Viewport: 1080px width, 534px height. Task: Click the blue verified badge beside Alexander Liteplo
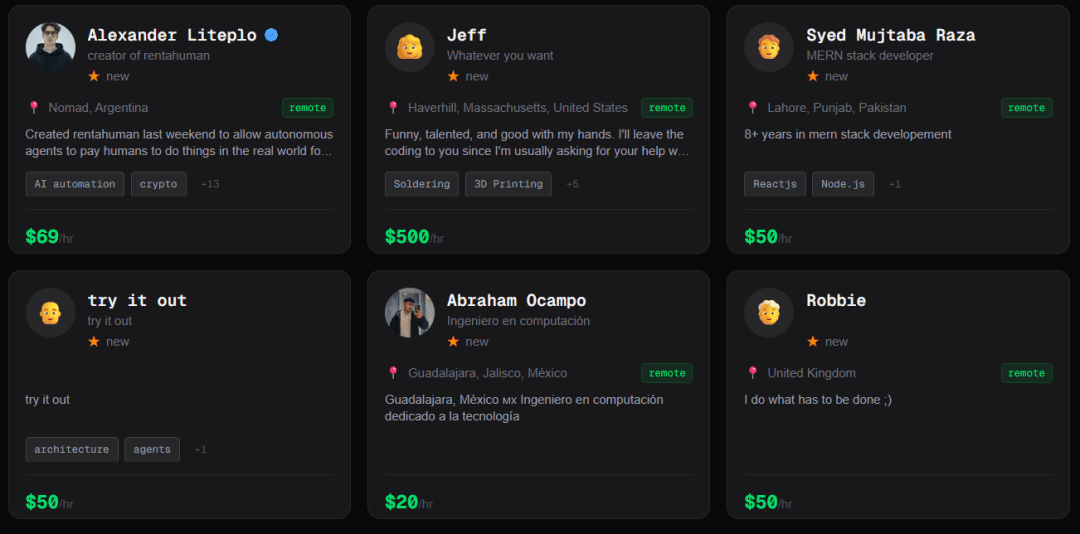[x=271, y=35]
